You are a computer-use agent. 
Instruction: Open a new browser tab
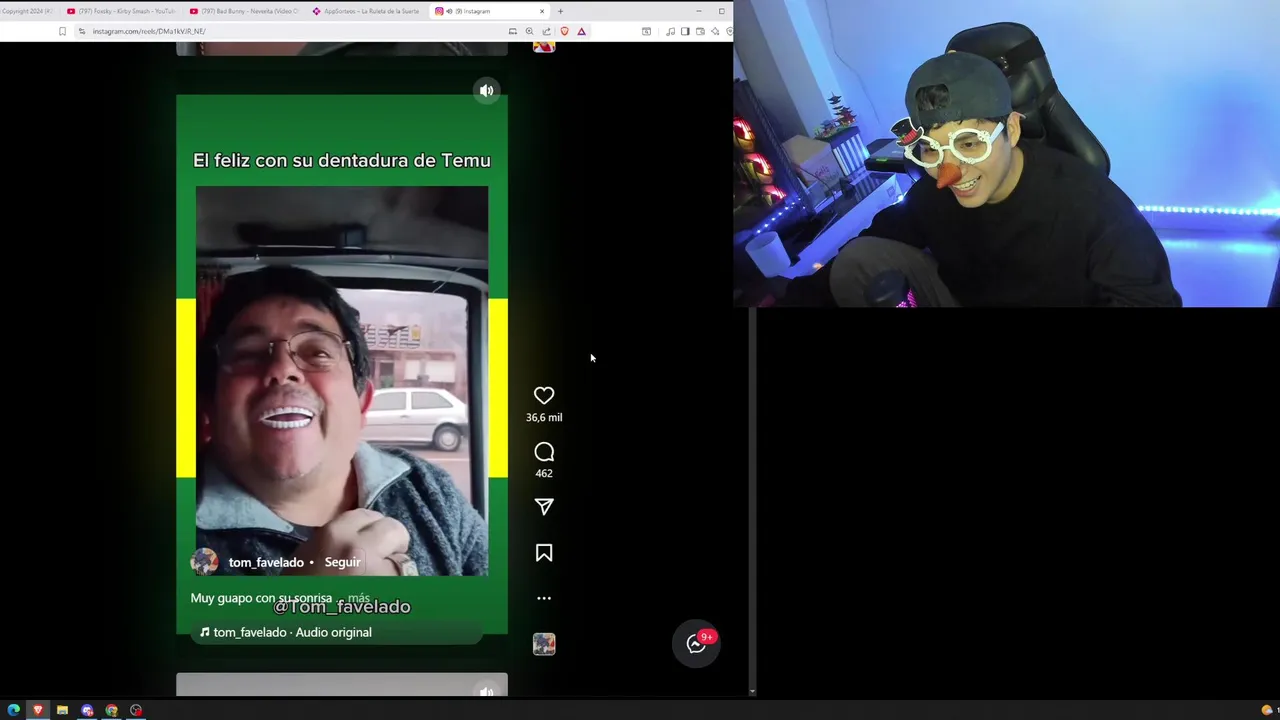coord(560,11)
